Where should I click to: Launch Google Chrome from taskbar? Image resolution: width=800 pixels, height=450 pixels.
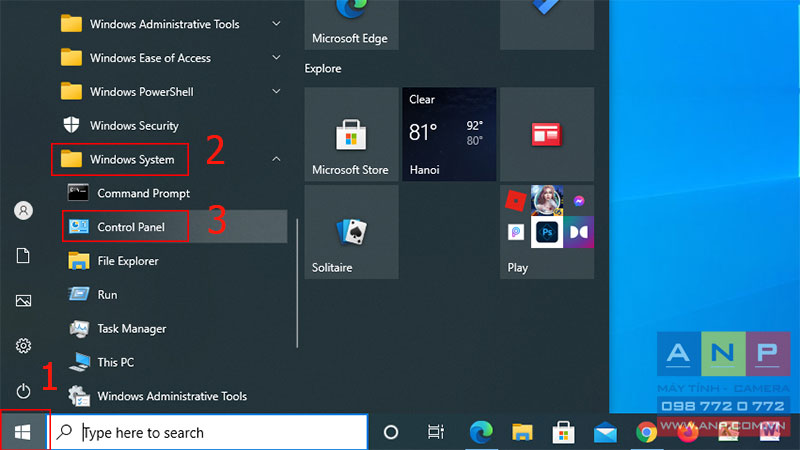point(646,432)
